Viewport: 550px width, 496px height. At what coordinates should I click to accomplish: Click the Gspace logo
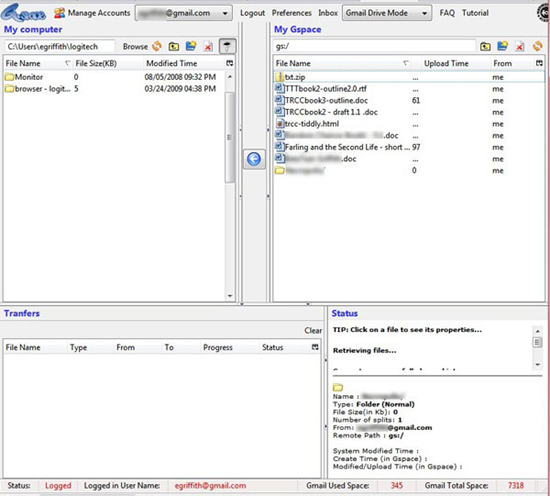click(x=23, y=13)
